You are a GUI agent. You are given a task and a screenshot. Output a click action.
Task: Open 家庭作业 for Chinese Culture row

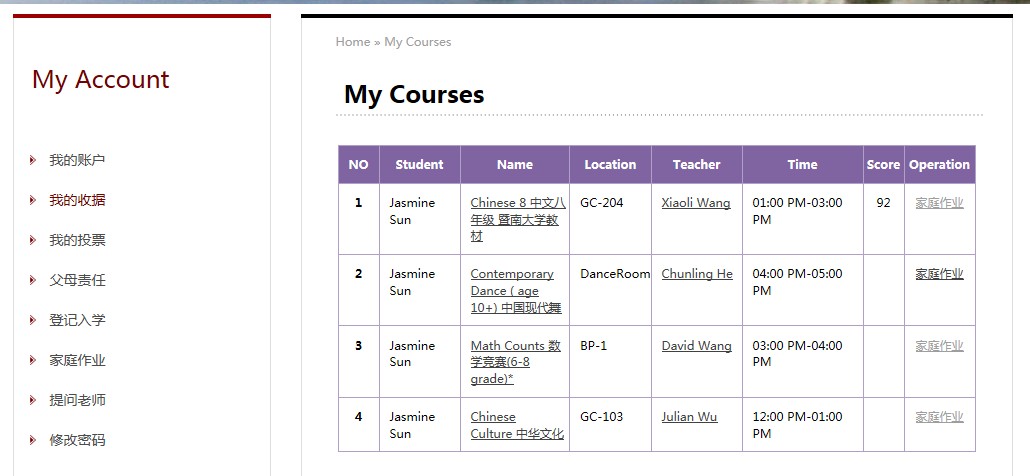coord(939,417)
